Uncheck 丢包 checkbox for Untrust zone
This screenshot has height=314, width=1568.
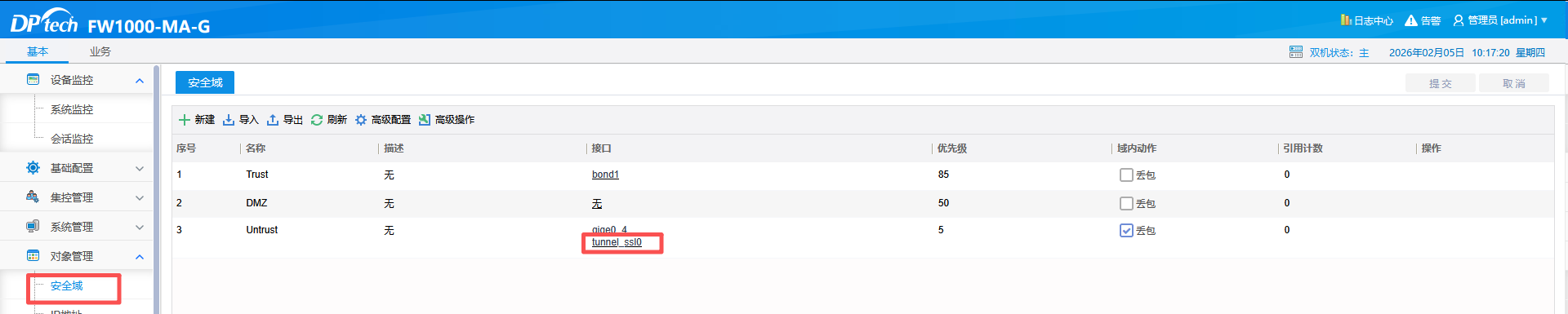(x=1126, y=231)
